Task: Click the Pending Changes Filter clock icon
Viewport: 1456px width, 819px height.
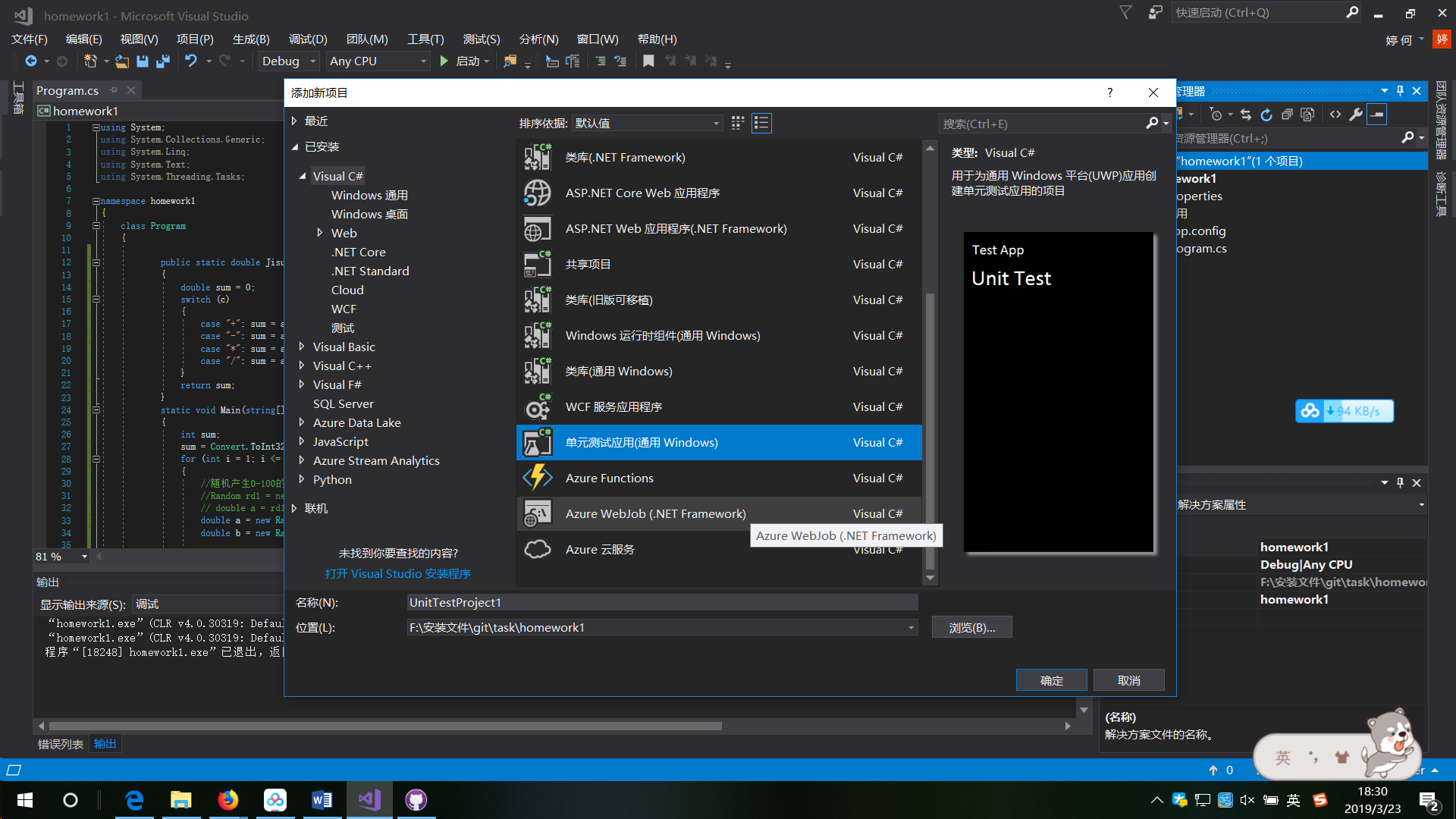Action: pyautogui.click(x=1216, y=115)
